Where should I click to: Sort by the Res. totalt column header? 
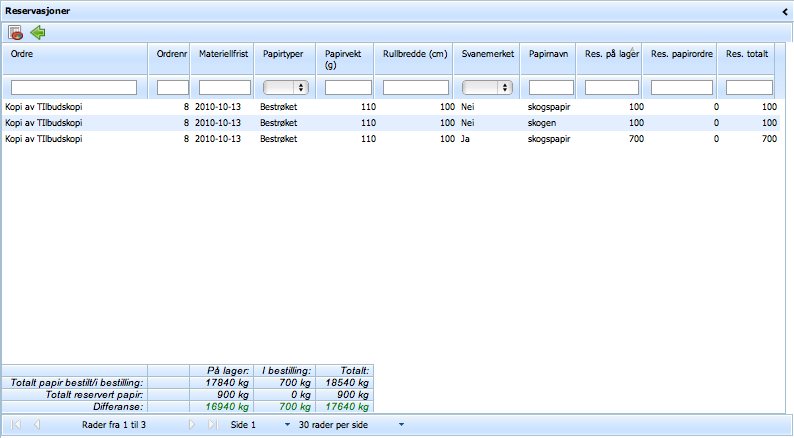coord(748,54)
